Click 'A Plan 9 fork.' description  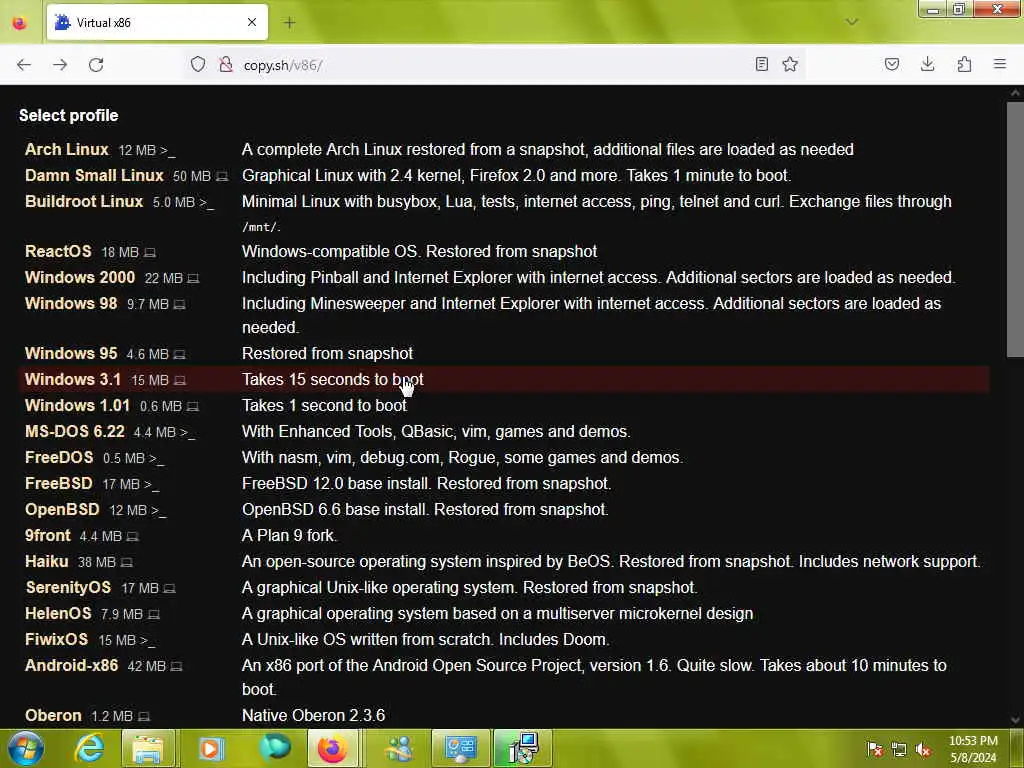(x=289, y=536)
